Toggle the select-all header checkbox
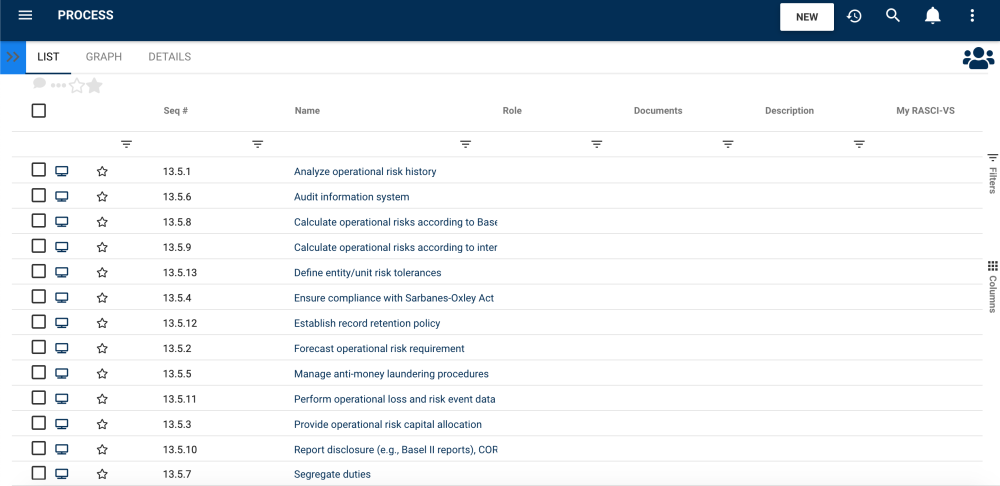The width and height of the screenshot is (1000, 486). (39, 110)
